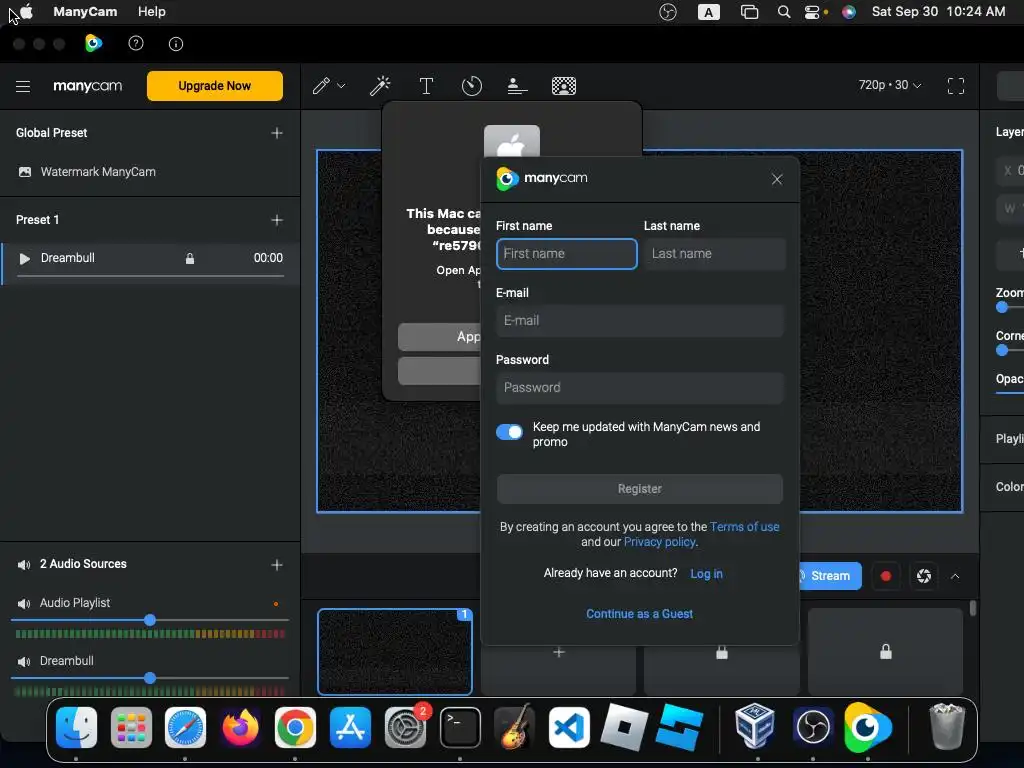Add a new audio source

coord(277,565)
